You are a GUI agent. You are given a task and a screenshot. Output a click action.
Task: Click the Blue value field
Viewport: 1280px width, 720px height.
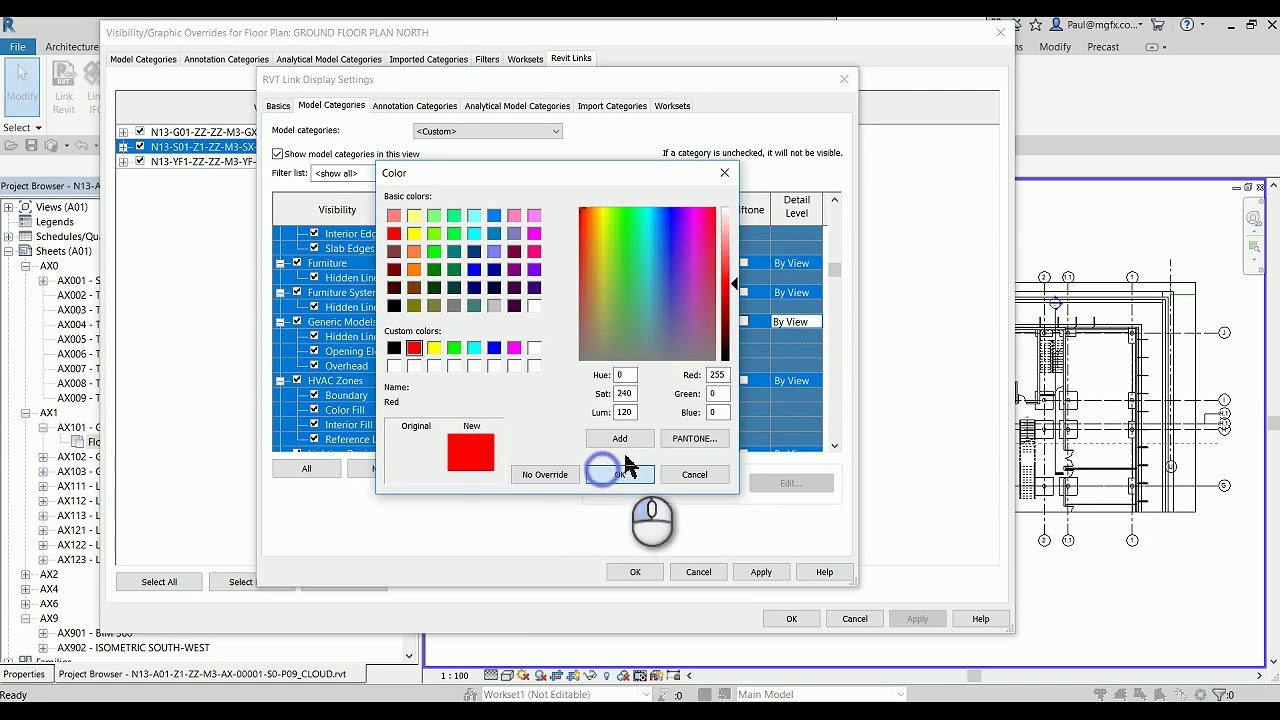click(x=717, y=412)
